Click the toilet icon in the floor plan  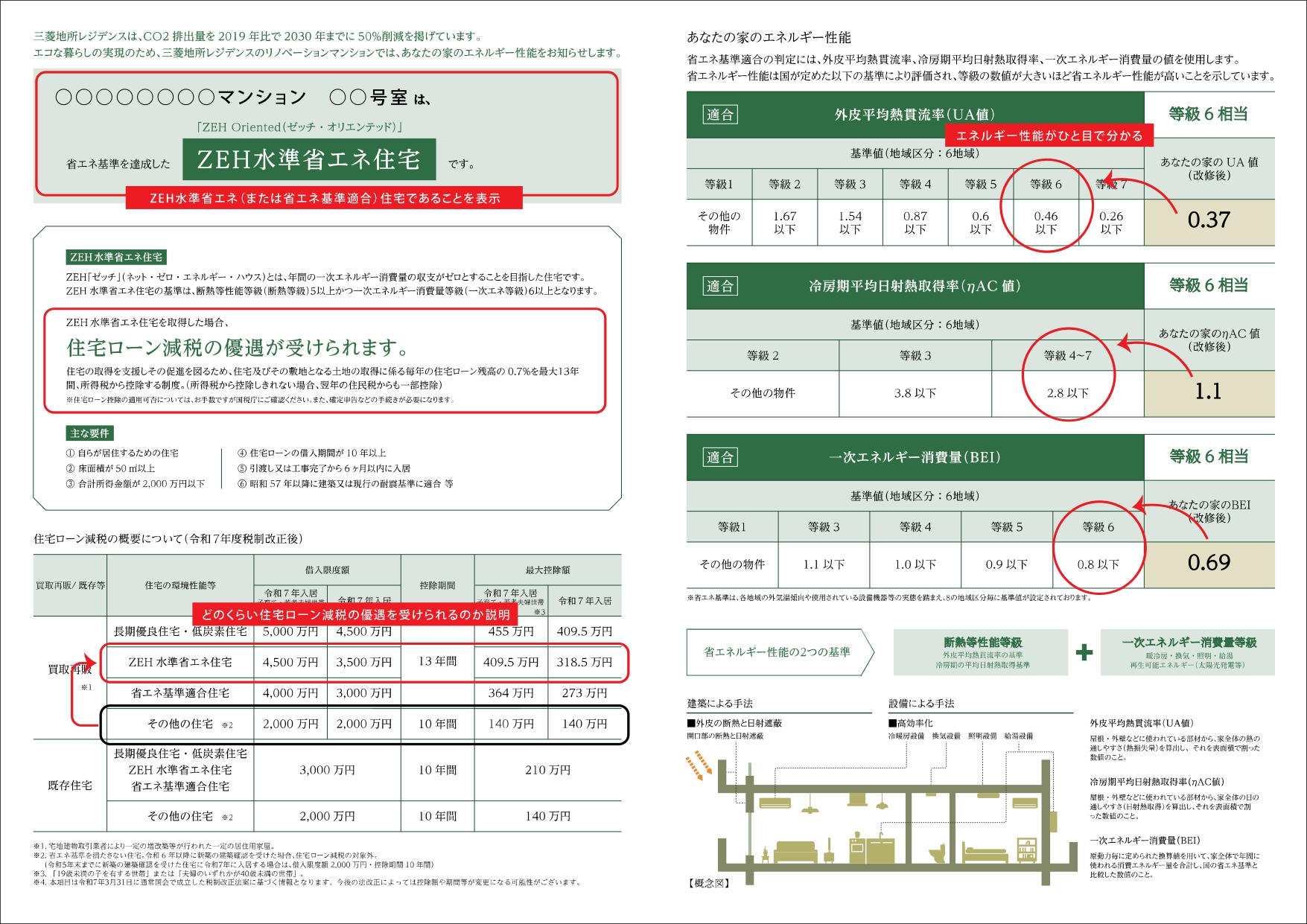[x=937, y=852]
